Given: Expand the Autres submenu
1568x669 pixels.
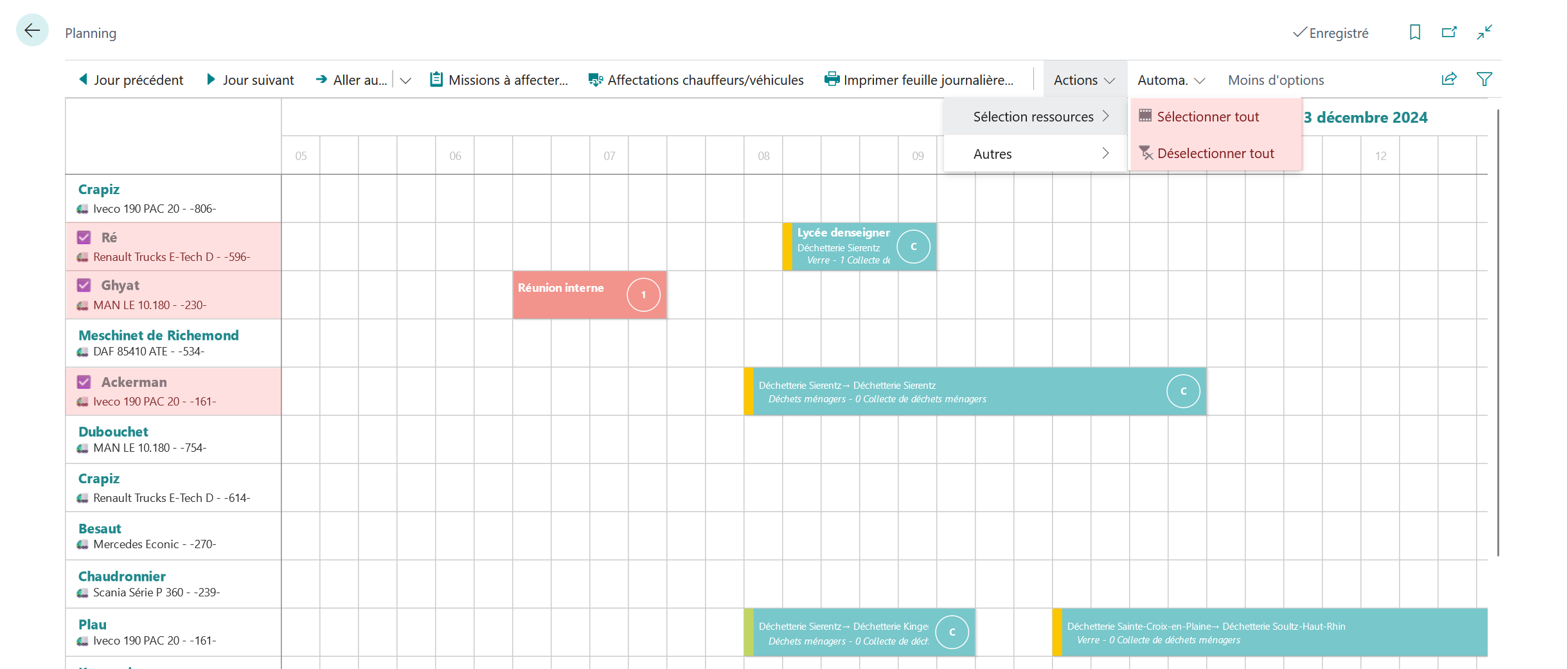Looking at the screenshot, I should point(1035,154).
